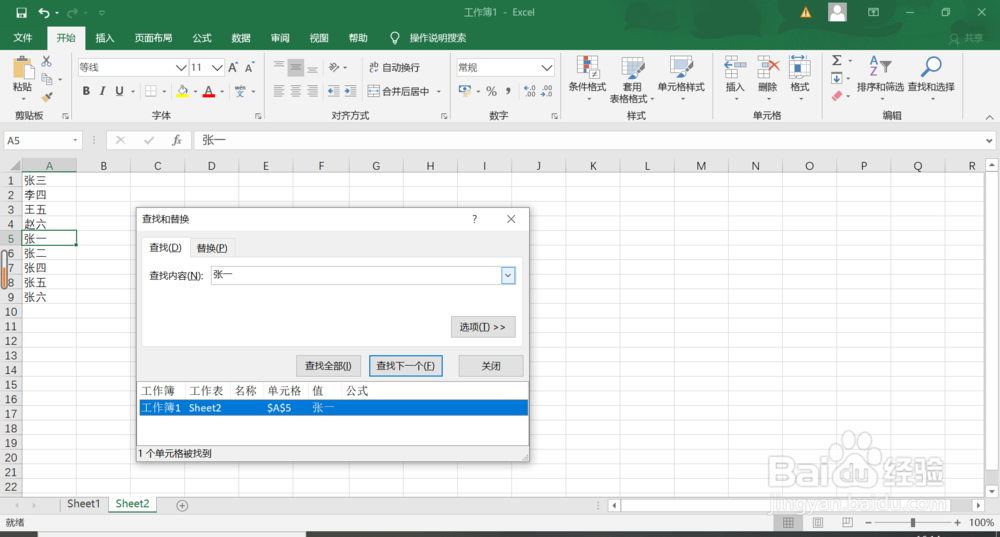
Task: Click the 选项(T) >> button
Action: [483, 327]
